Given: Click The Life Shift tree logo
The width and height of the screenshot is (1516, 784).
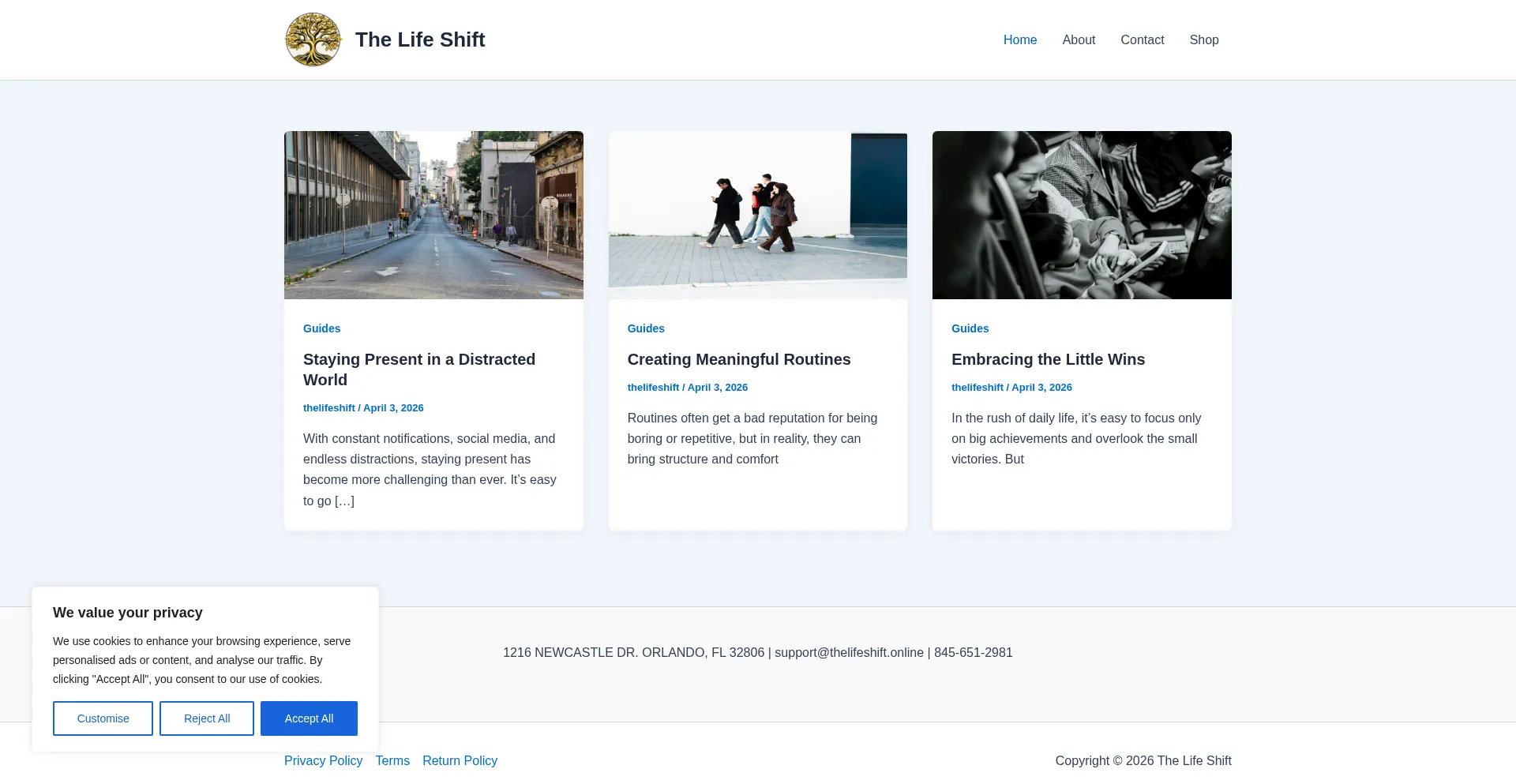Looking at the screenshot, I should pos(313,39).
